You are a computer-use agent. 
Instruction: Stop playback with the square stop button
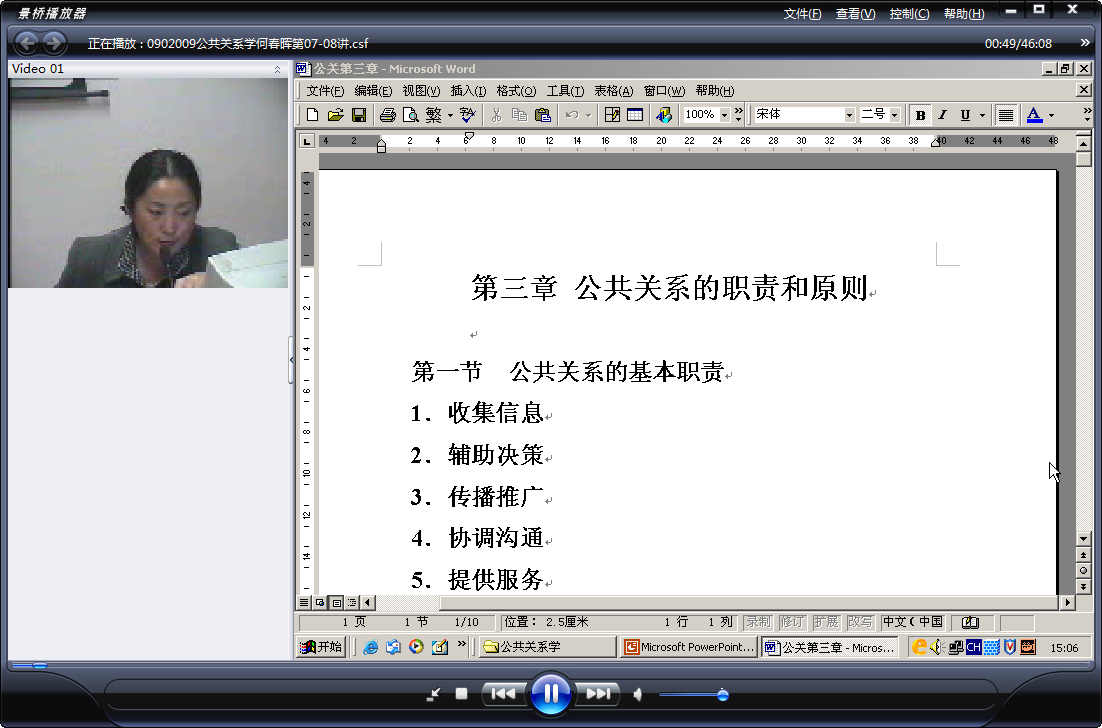(461, 694)
